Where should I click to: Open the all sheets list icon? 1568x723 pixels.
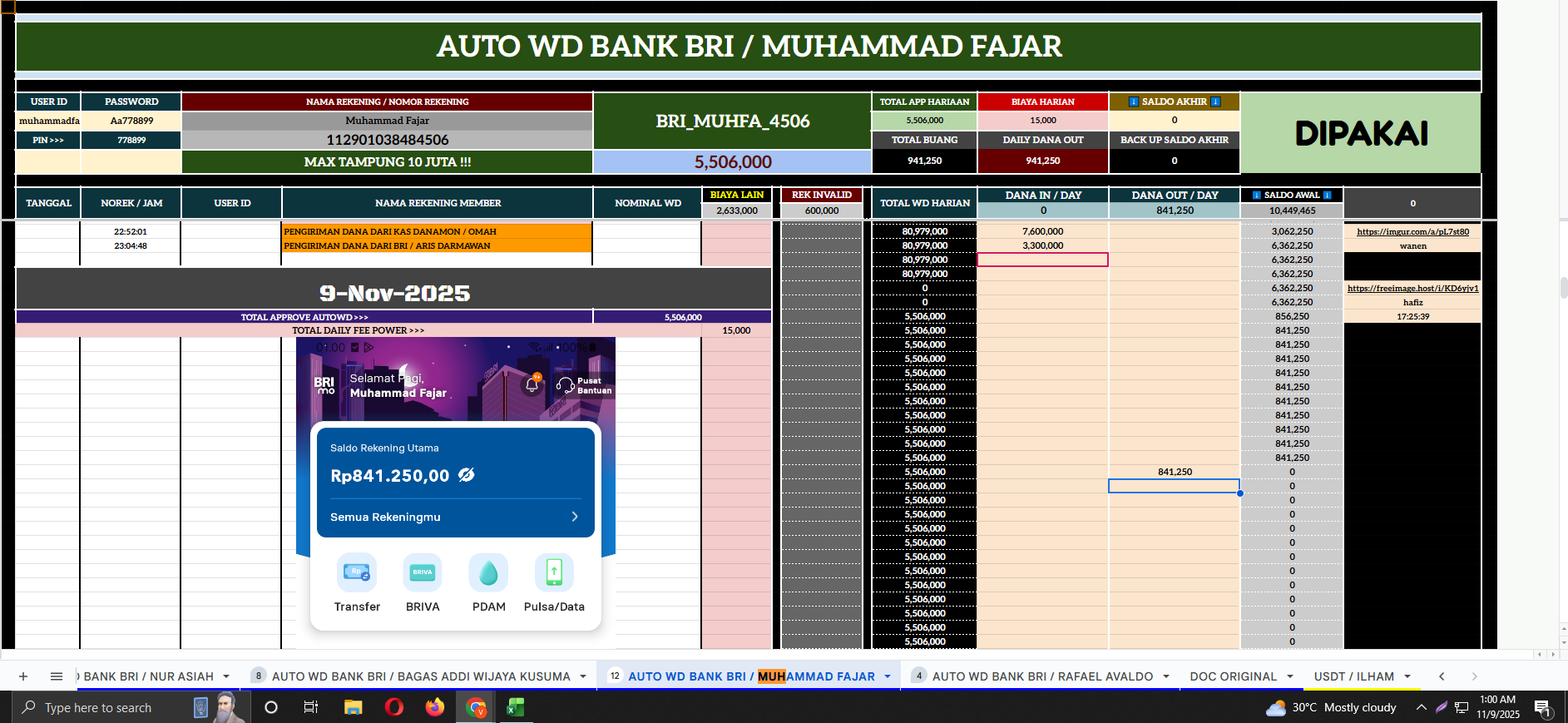pyautogui.click(x=57, y=676)
